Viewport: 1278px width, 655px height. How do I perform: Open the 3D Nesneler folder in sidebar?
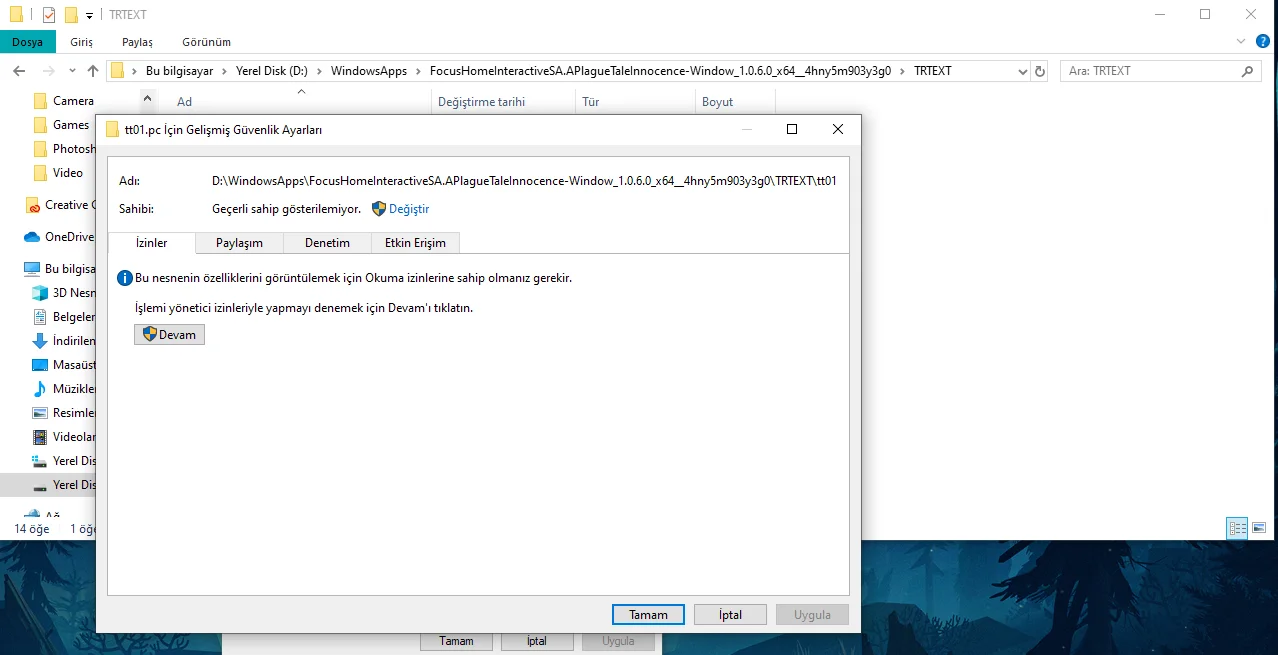click(63, 293)
